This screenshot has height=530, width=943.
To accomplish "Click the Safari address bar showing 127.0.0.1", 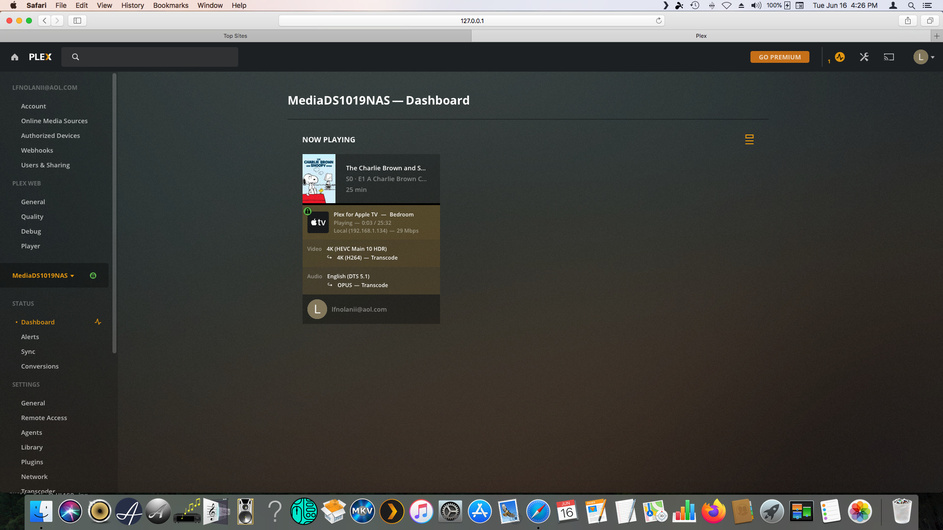I will click(x=472, y=20).
